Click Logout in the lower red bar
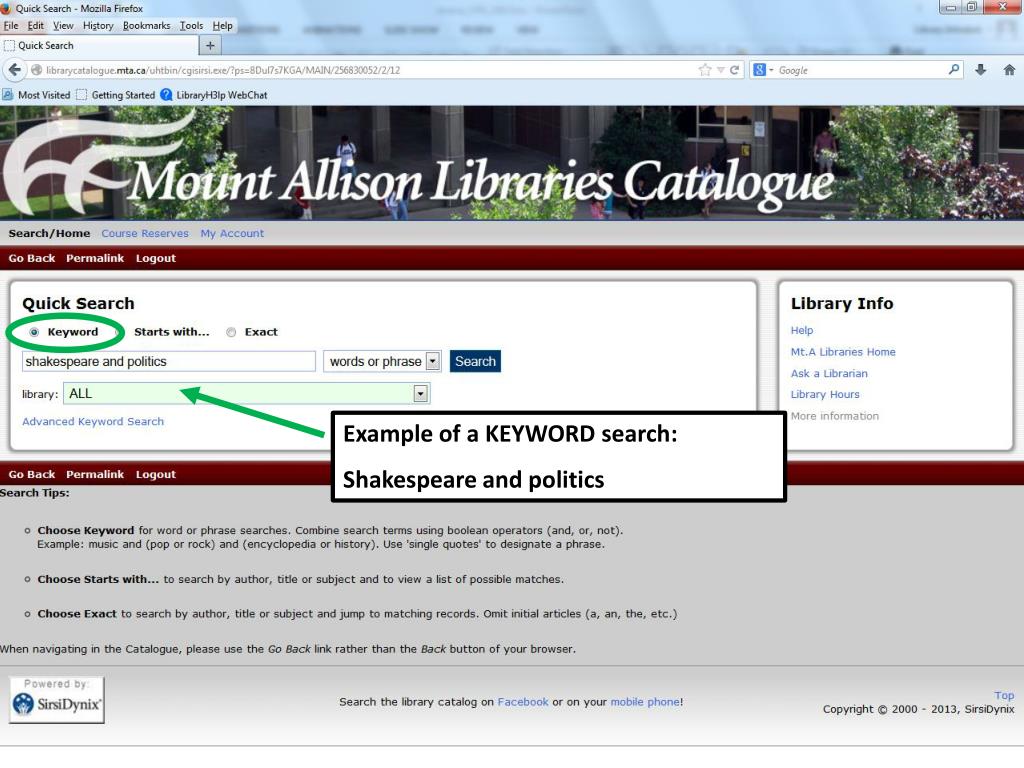This screenshot has width=1024, height=768. pos(155,474)
